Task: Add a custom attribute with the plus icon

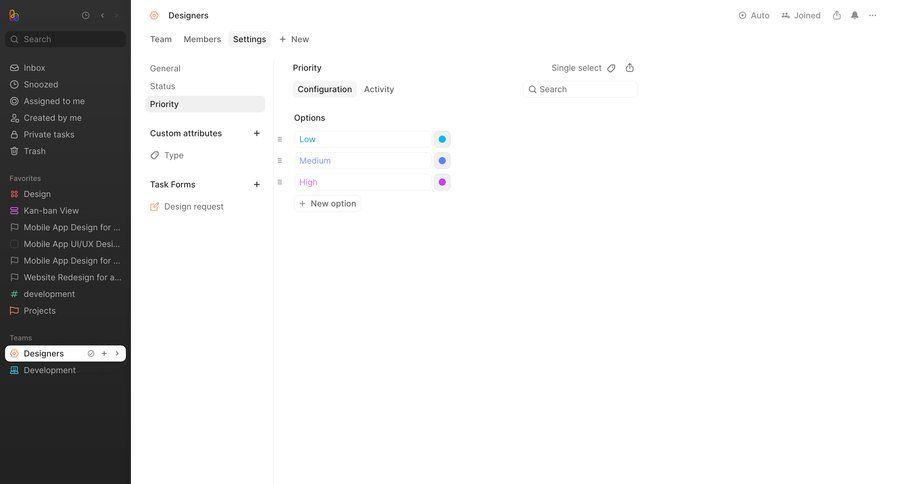Action: point(257,133)
